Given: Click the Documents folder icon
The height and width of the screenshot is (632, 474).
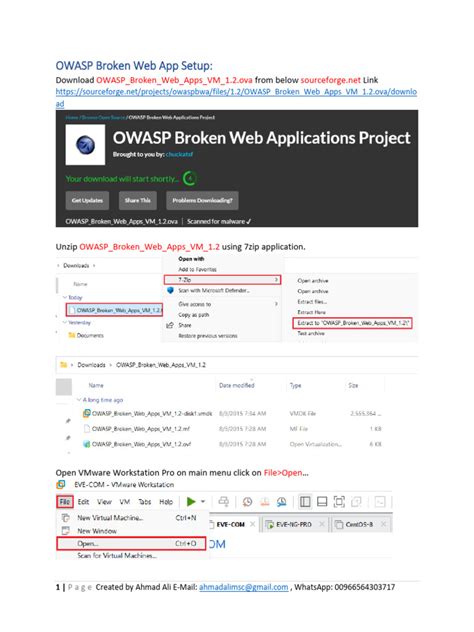Looking at the screenshot, I should (x=72, y=335).
